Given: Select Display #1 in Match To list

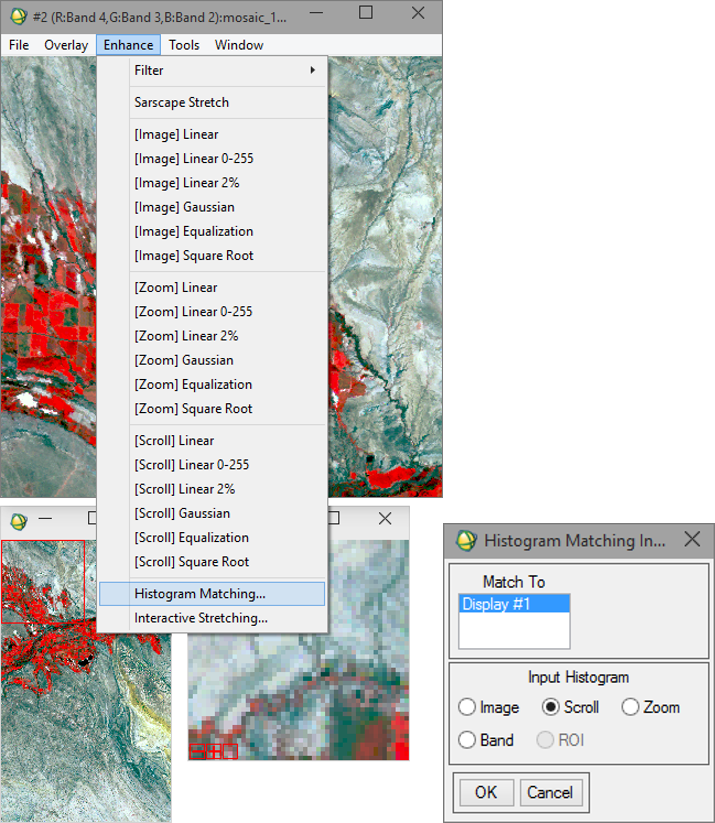Looking at the screenshot, I should [514, 604].
